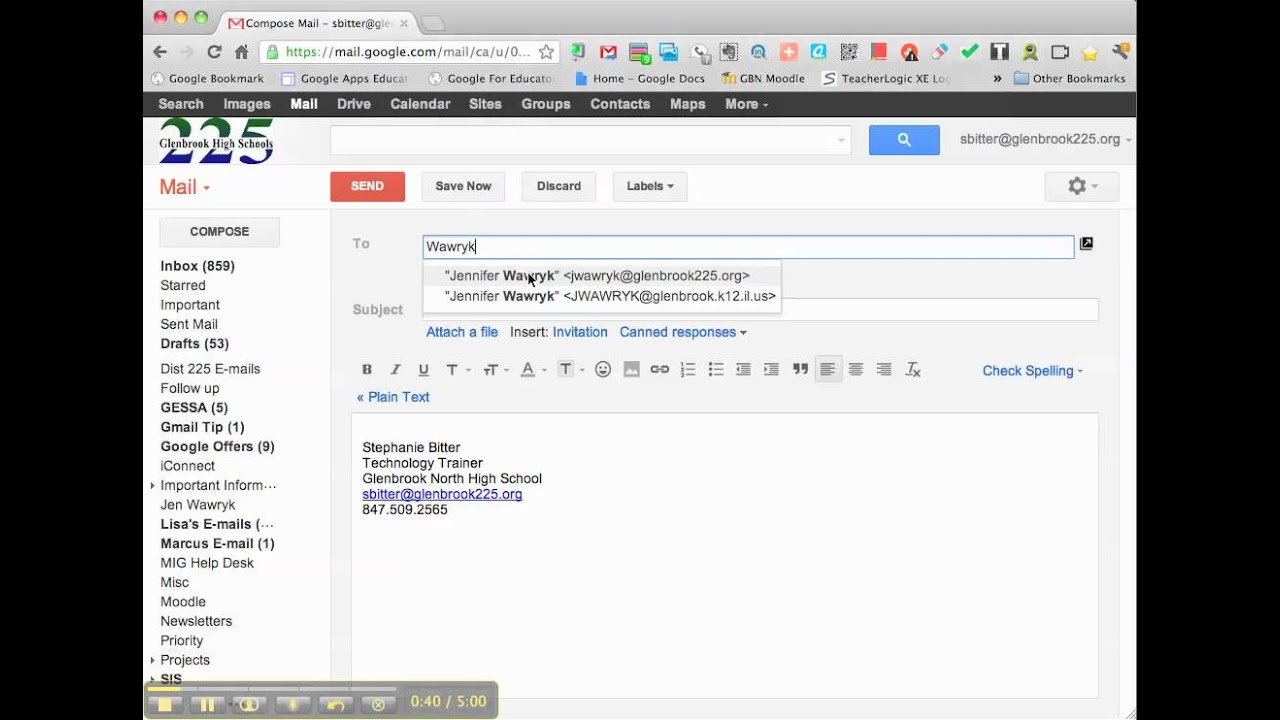Click the green checkmark extension icon
This screenshot has width=1280, height=720.
(x=969, y=52)
